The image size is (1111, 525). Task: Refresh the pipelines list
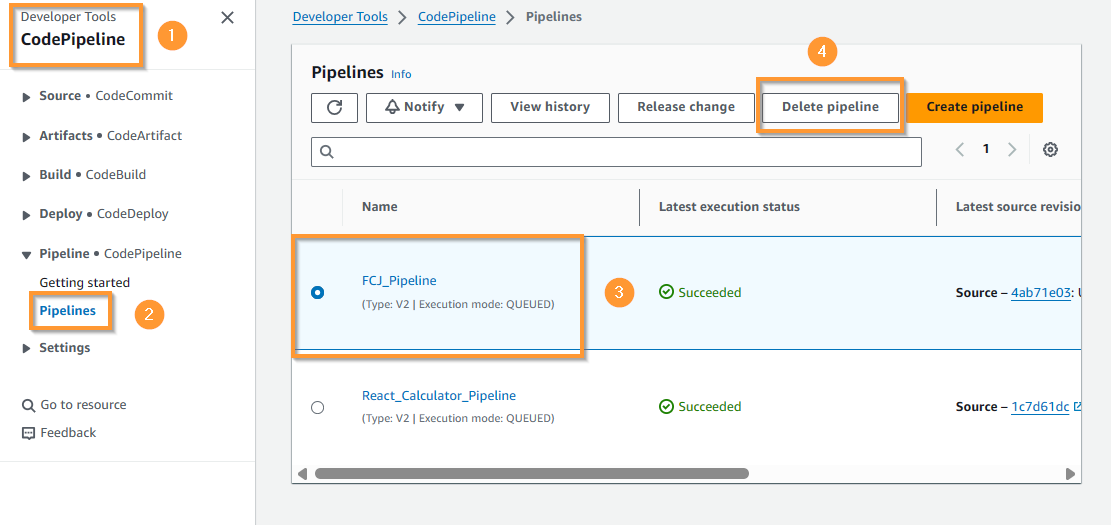click(334, 108)
